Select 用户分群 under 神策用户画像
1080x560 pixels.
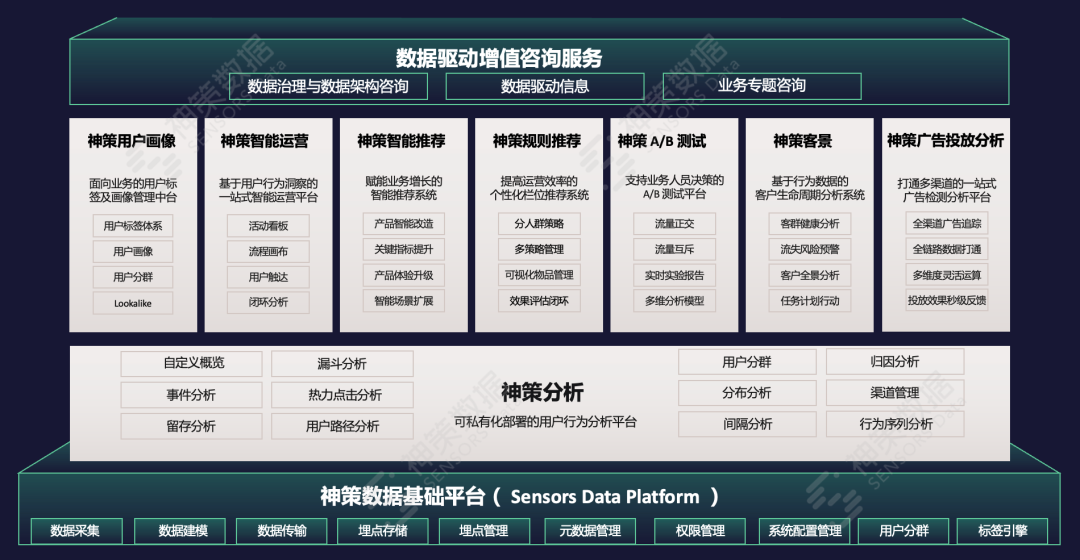pos(133,277)
